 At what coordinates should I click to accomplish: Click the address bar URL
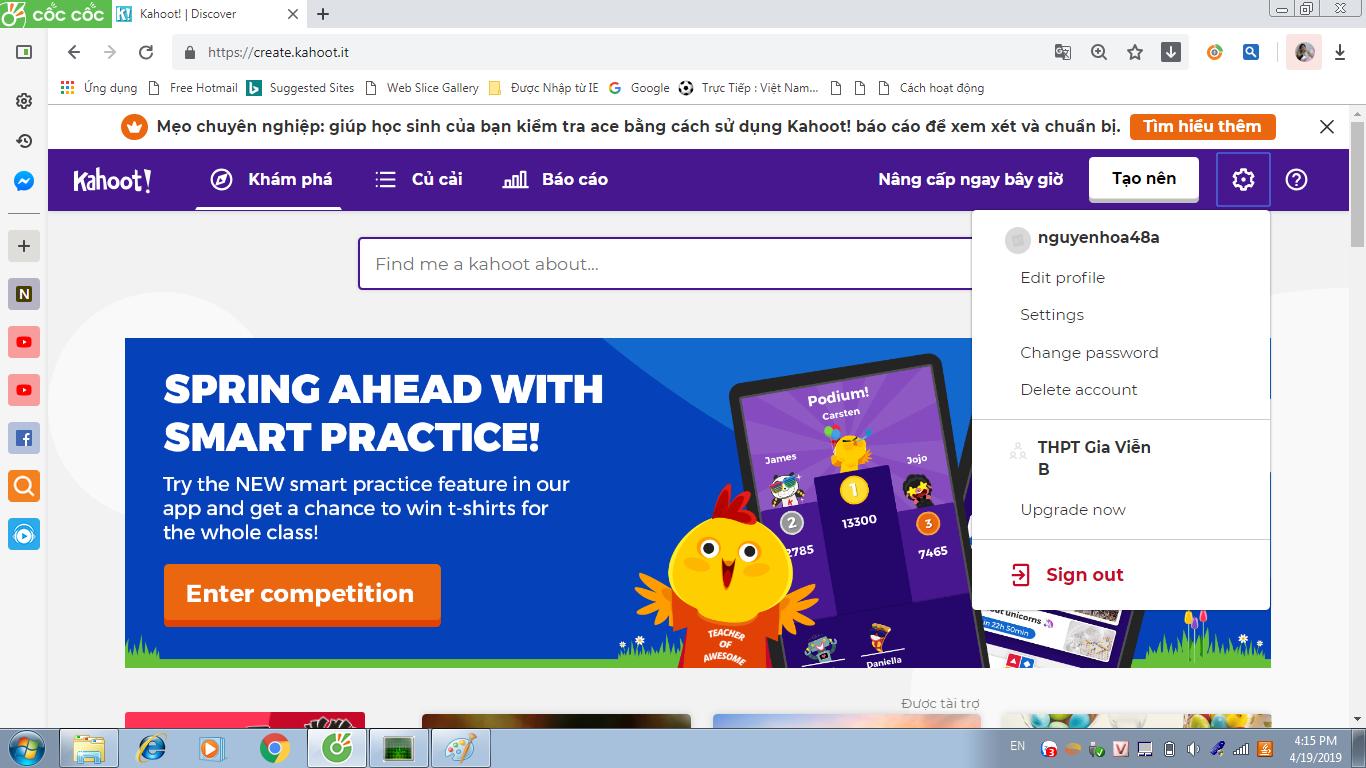tap(278, 52)
